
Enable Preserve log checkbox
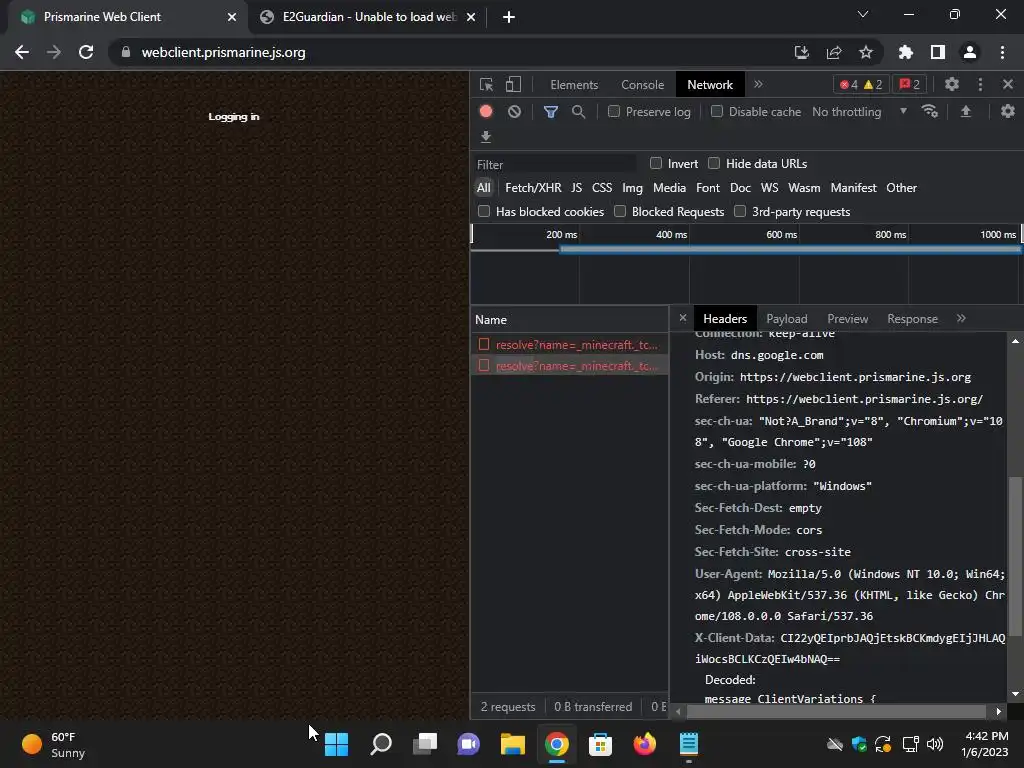[x=614, y=112]
